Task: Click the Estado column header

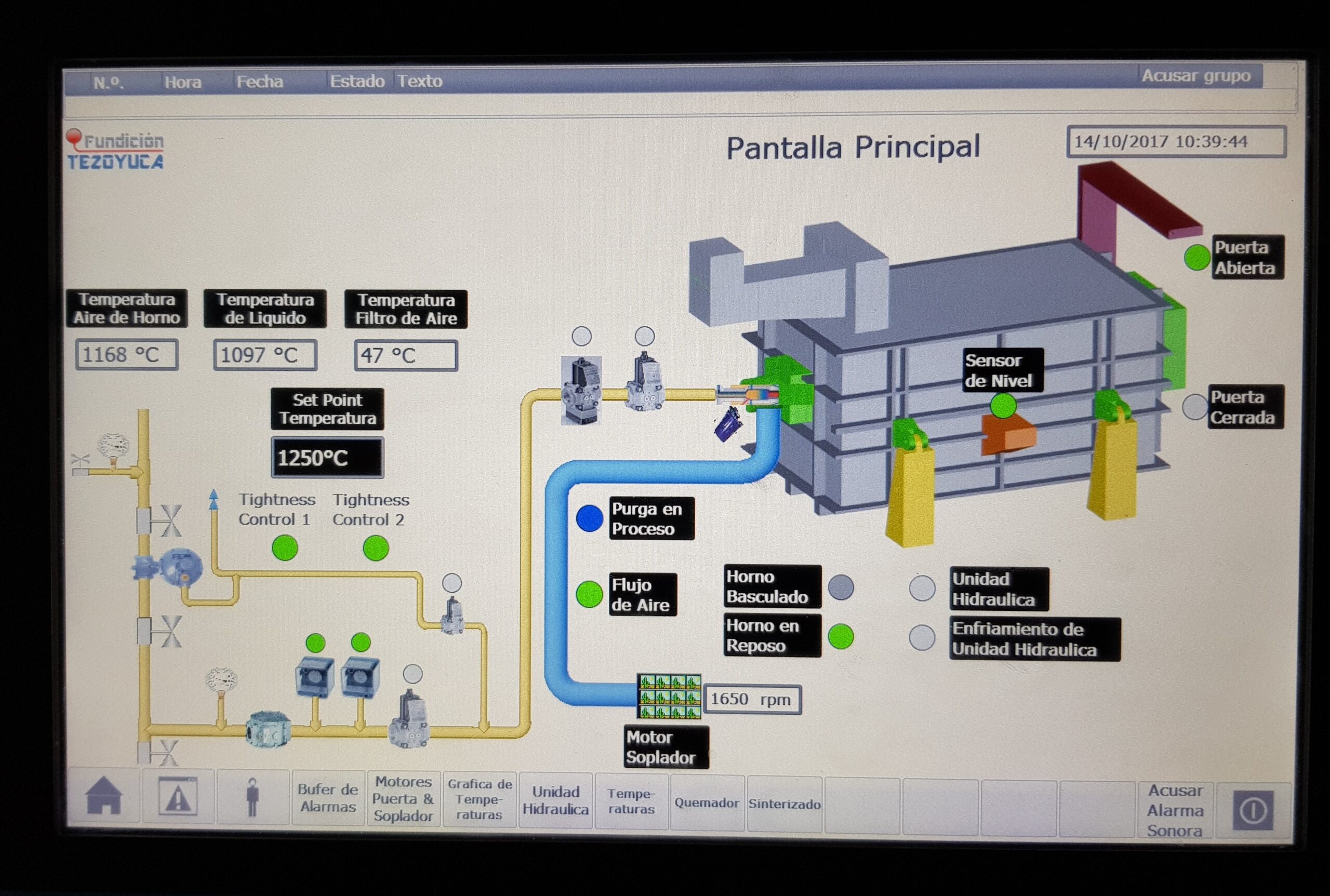Action: point(356,81)
